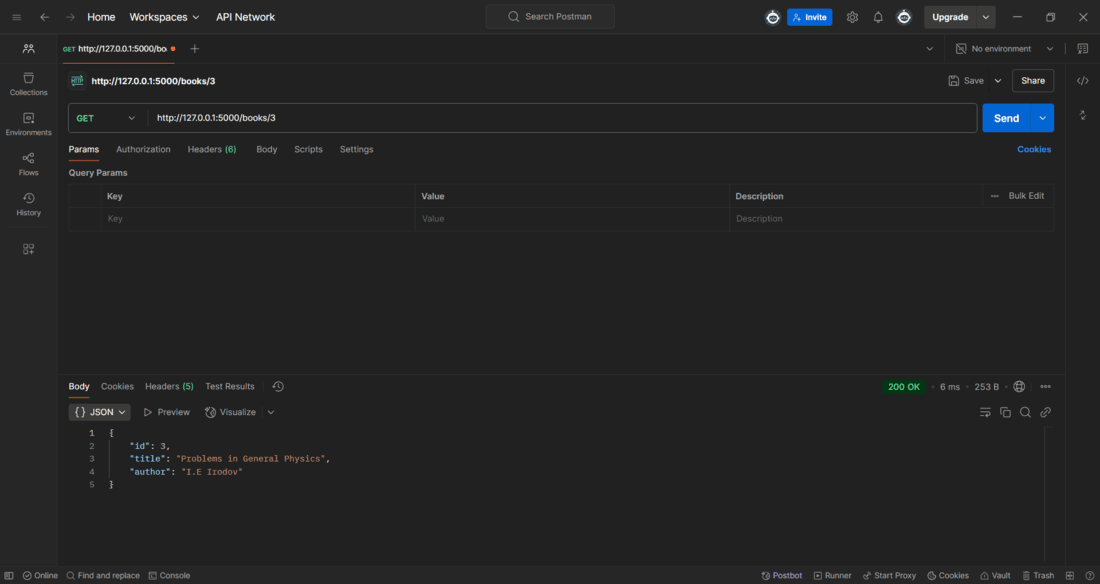Click the request URL input field
The height and width of the screenshot is (584, 1100).
pyautogui.click(x=560, y=118)
